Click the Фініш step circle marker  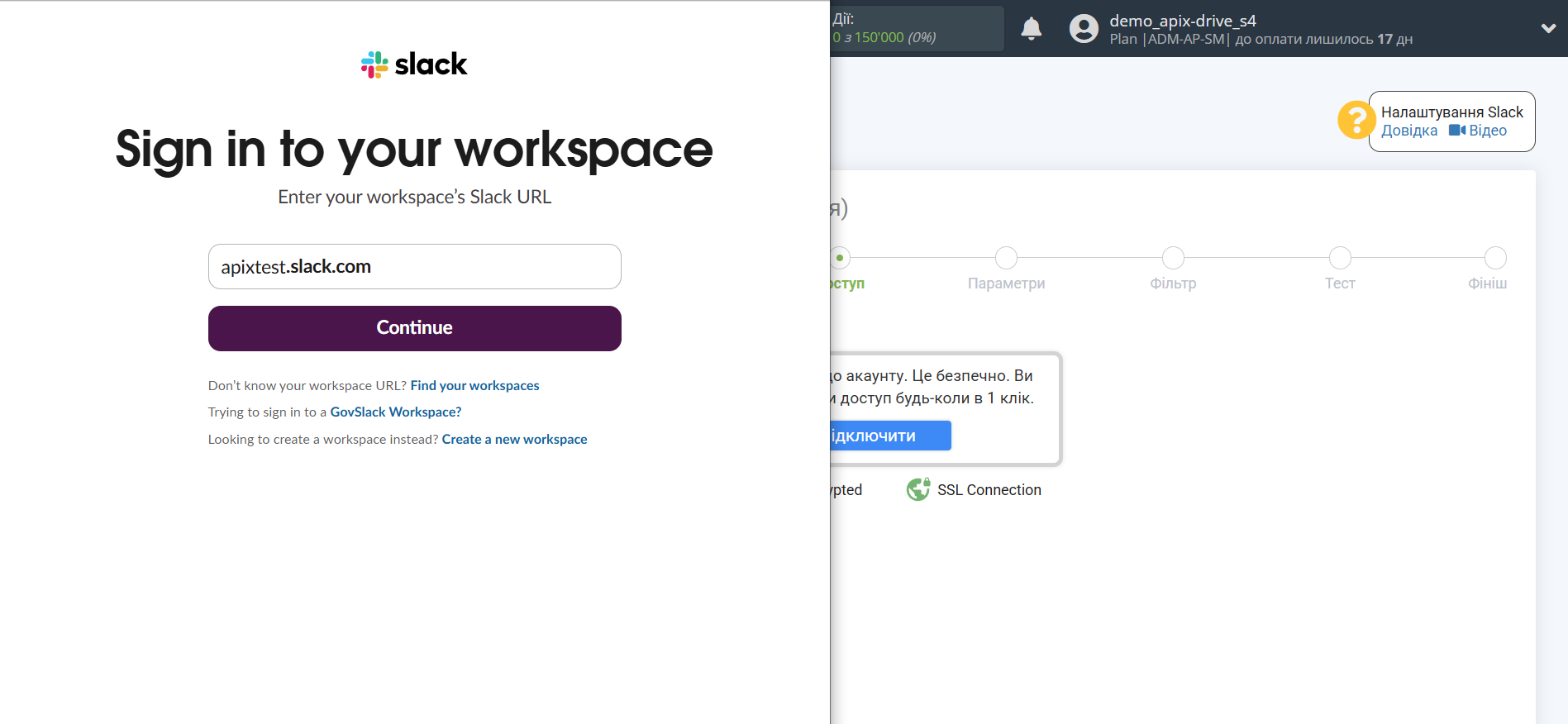[1495, 258]
